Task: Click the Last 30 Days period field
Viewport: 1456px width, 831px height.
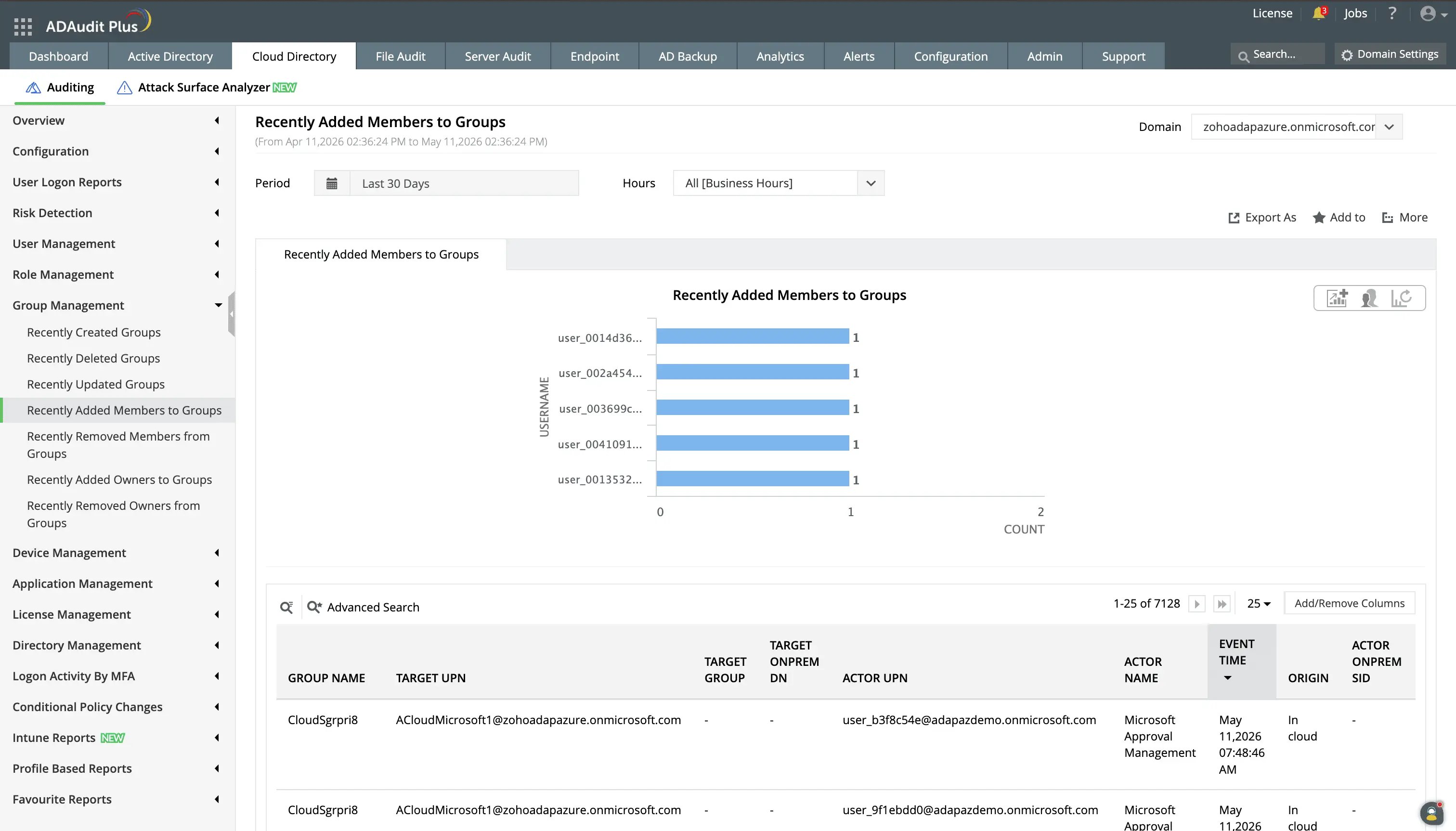Action: [464, 183]
